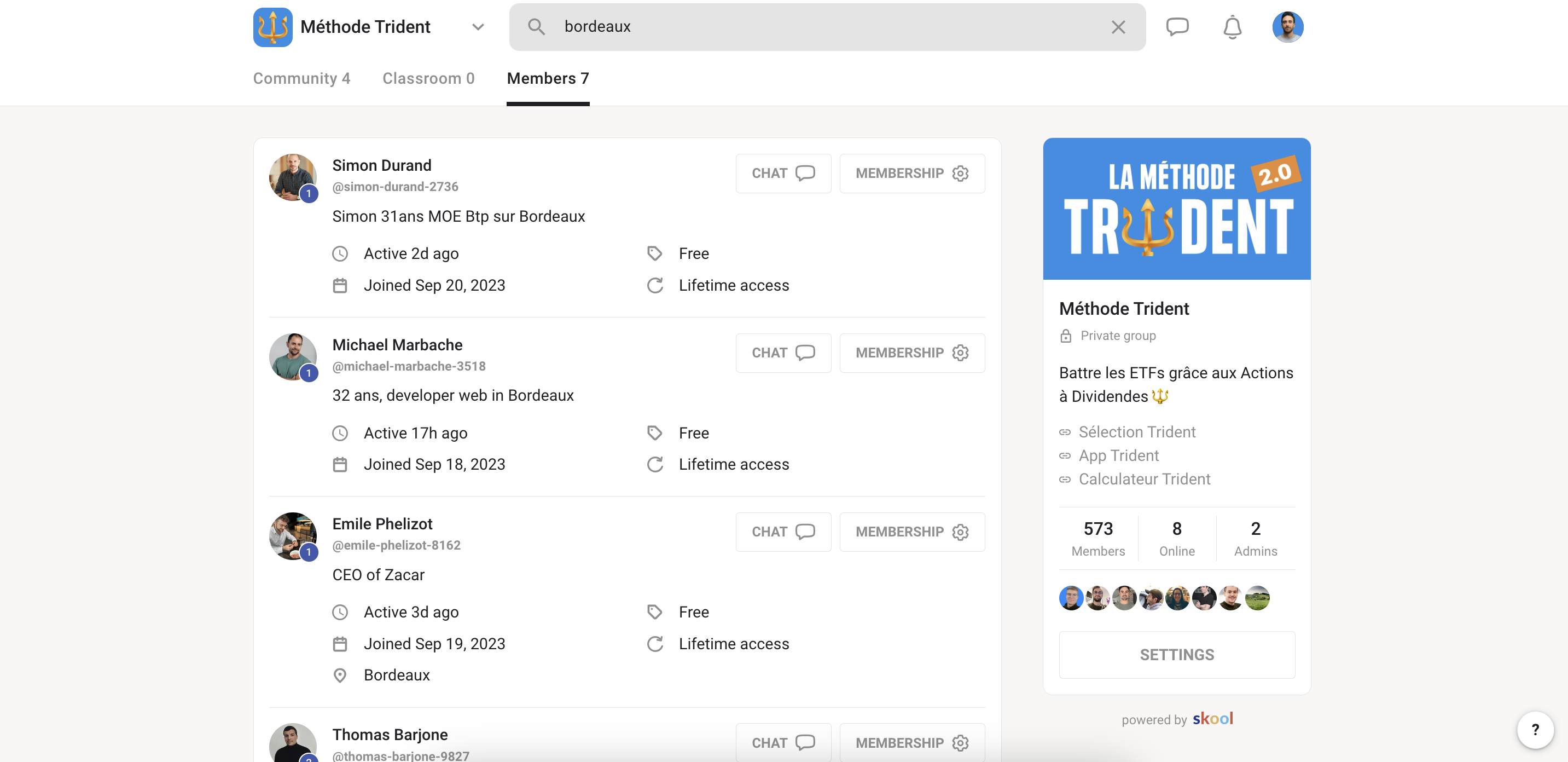1568x762 pixels.
Task: Open the Sélection Trident link
Action: (x=1136, y=432)
